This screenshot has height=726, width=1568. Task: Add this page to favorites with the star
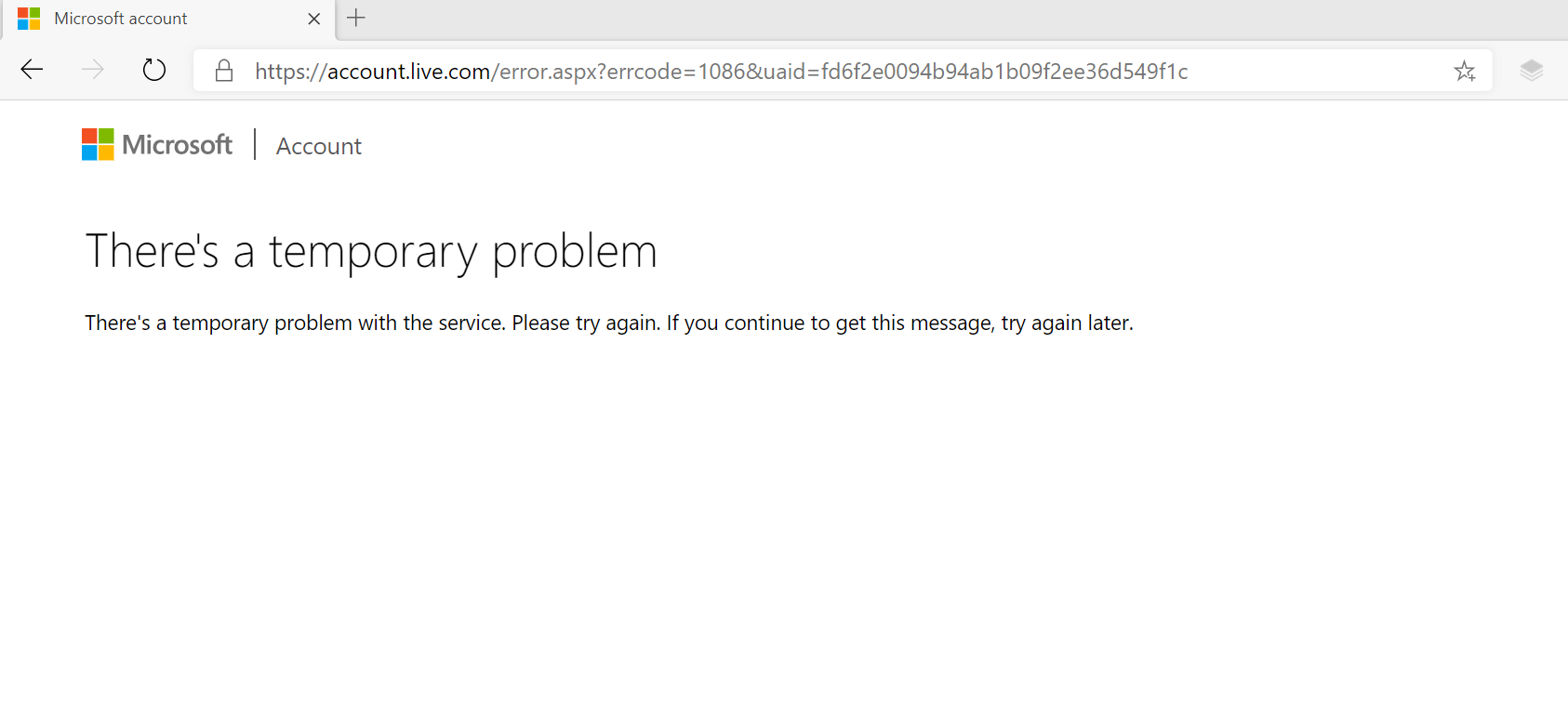point(1465,71)
